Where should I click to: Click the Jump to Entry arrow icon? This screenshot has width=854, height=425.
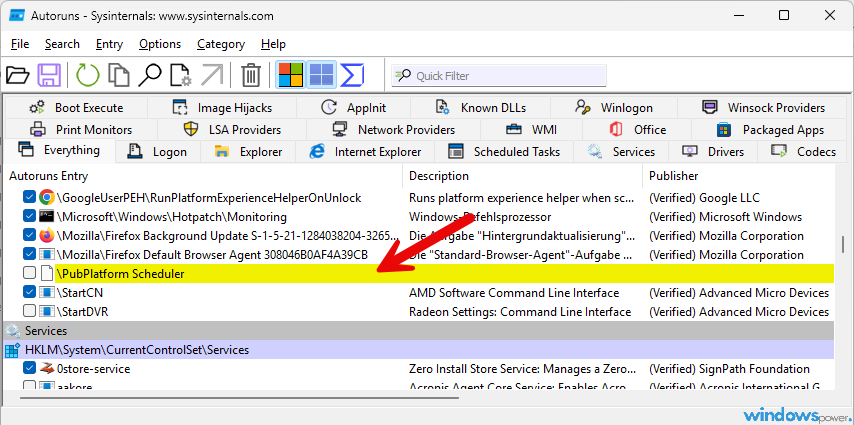pyautogui.click(x=212, y=75)
